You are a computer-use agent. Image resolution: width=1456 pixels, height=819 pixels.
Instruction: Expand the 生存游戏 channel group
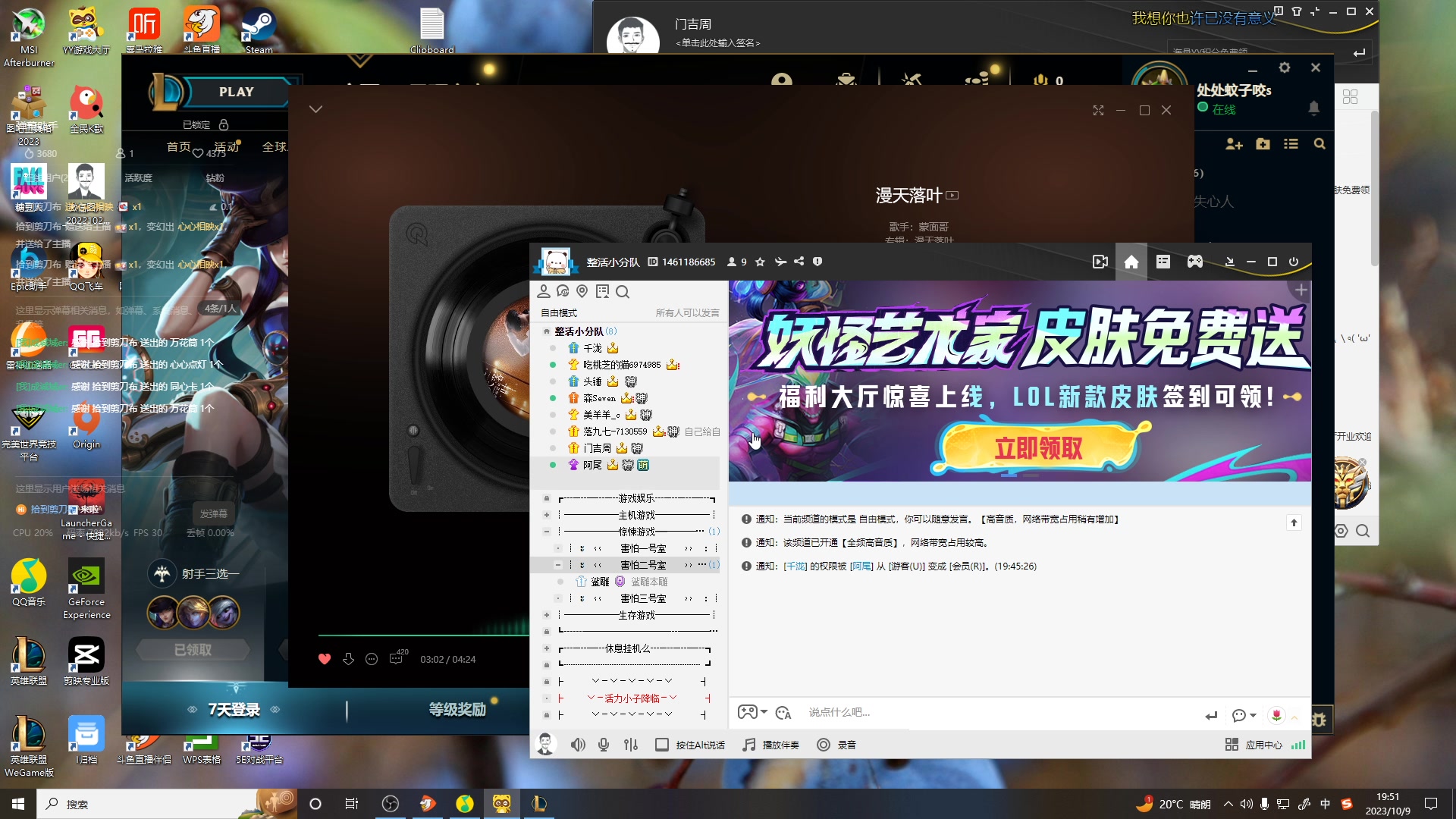(546, 615)
